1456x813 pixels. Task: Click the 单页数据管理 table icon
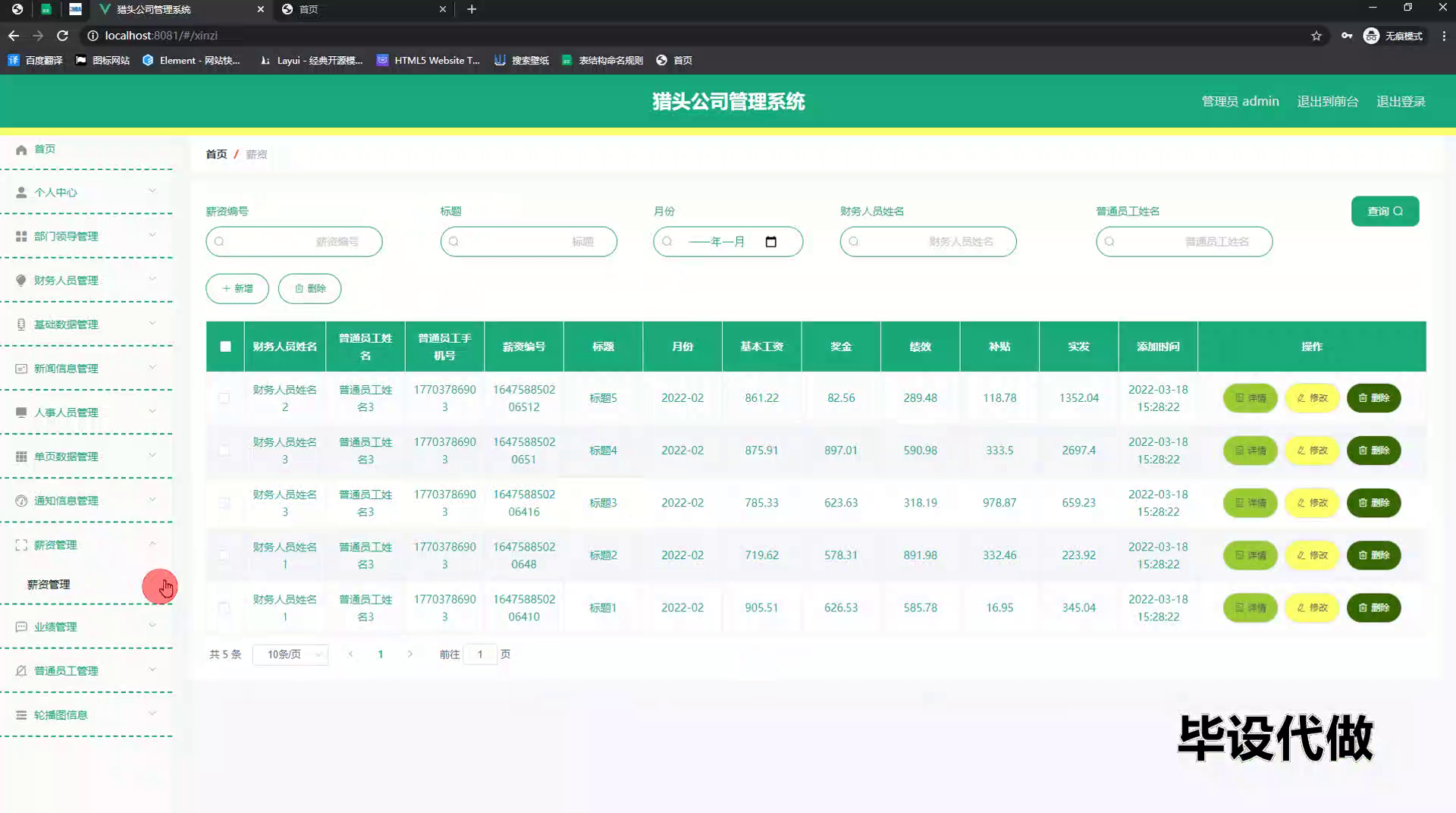tap(21, 457)
